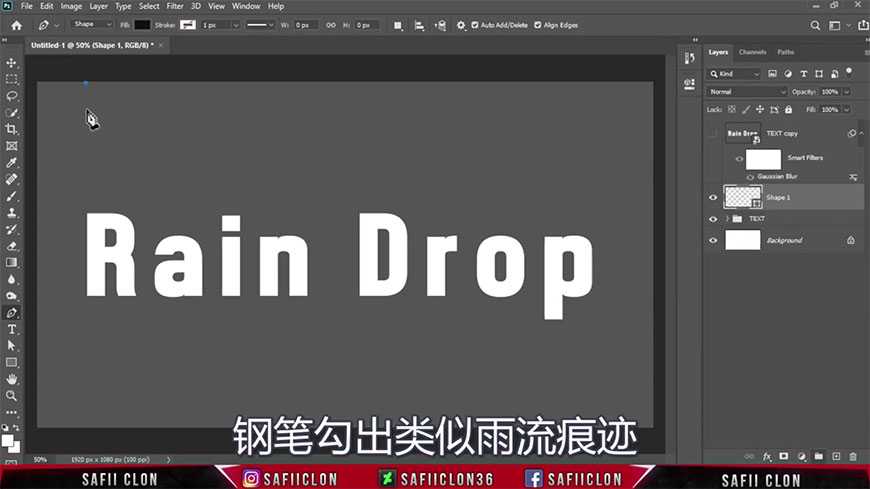Click the foreground color swatch
The image size is (870, 489).
coord(7,441)
